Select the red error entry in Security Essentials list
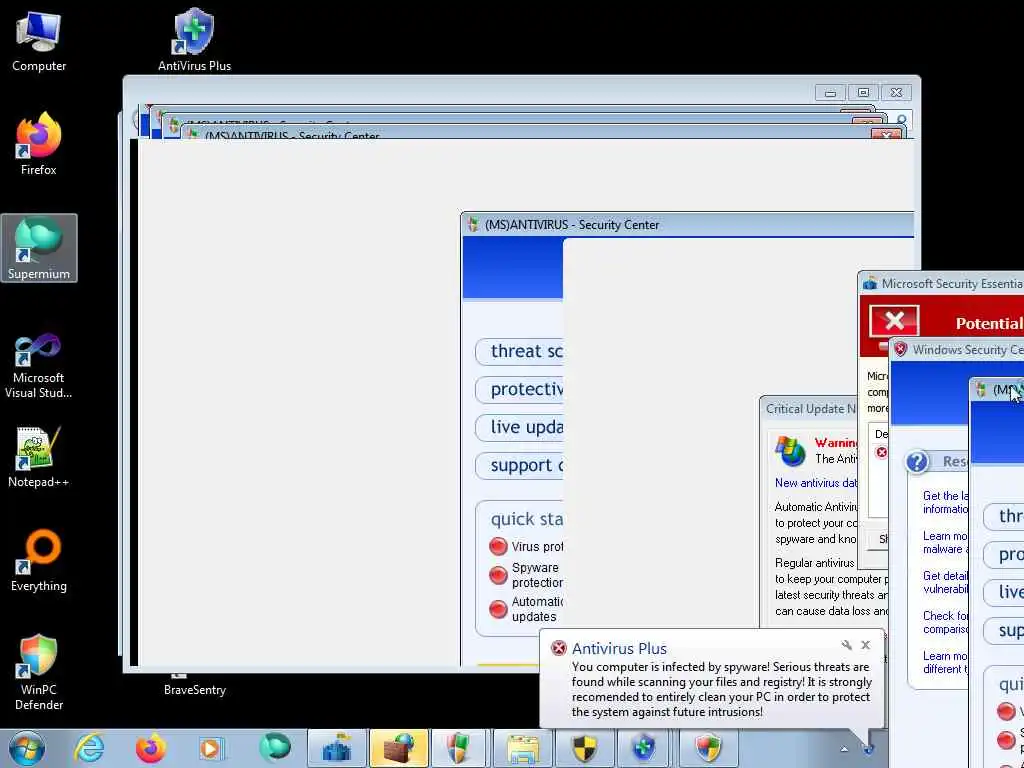 point(881,452)
